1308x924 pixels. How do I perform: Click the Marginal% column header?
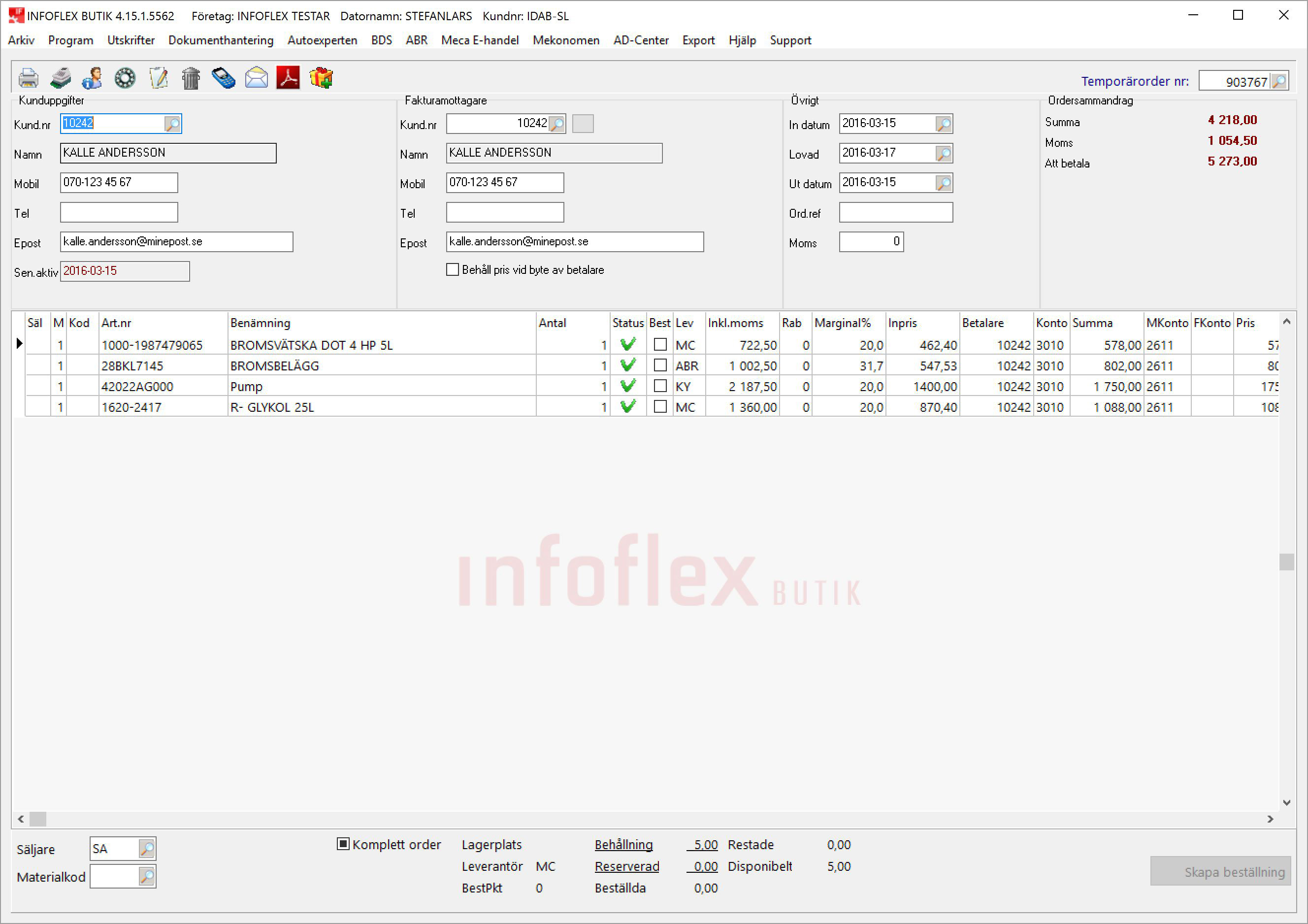(x=848, y=323)
